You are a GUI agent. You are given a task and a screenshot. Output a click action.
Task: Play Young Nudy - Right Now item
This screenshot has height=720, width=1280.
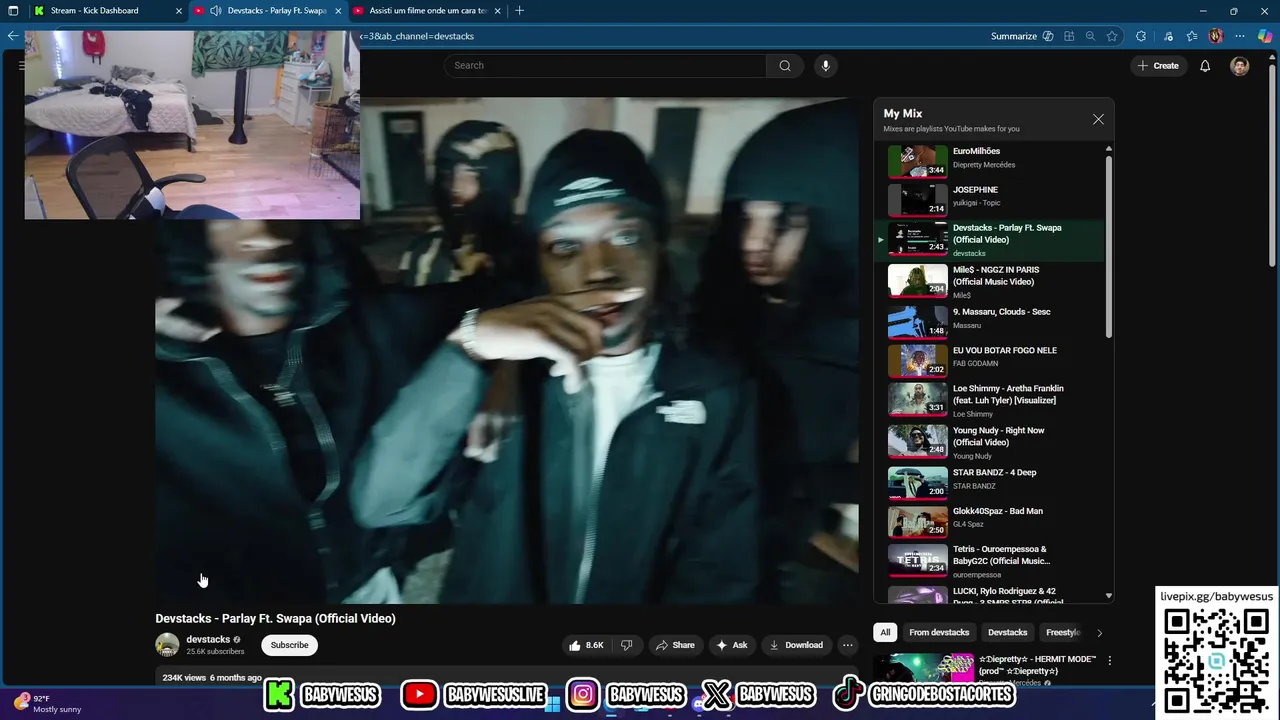[x=990, y=442]
